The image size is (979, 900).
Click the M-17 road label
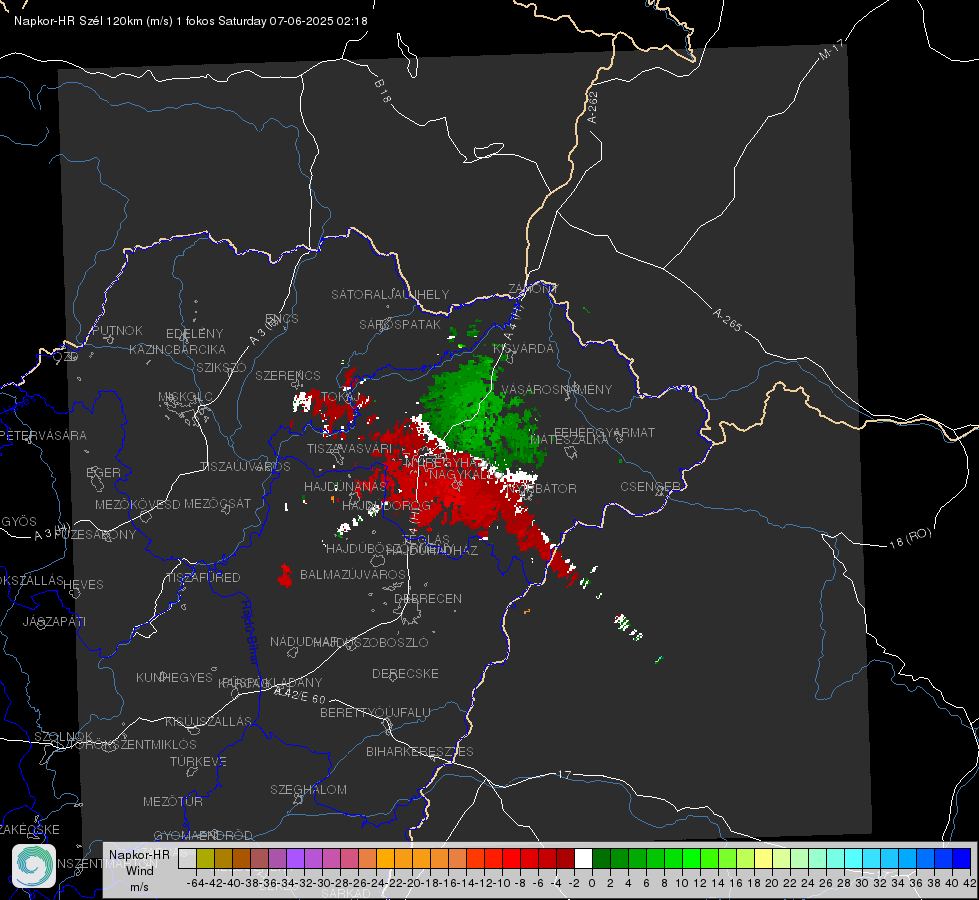click(x=832, y=50)
